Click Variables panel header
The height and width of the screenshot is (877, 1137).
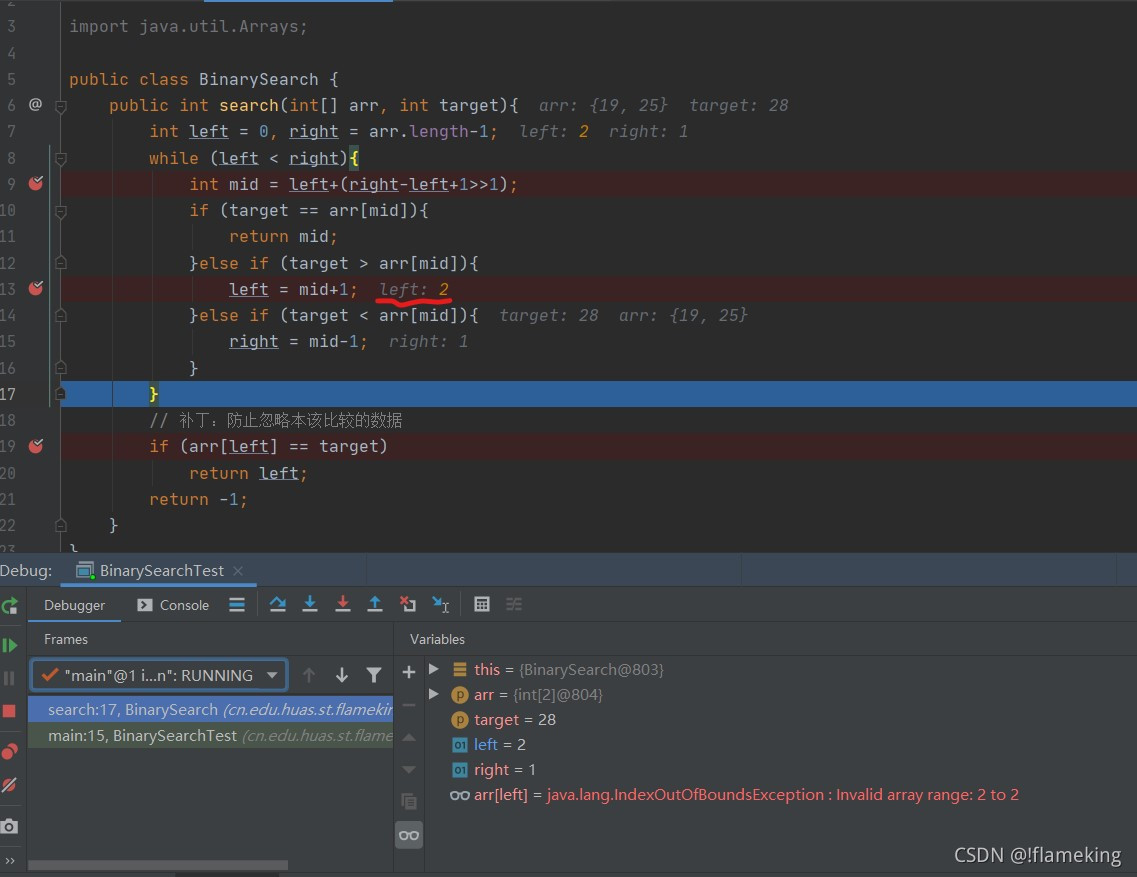click(437, 639)
